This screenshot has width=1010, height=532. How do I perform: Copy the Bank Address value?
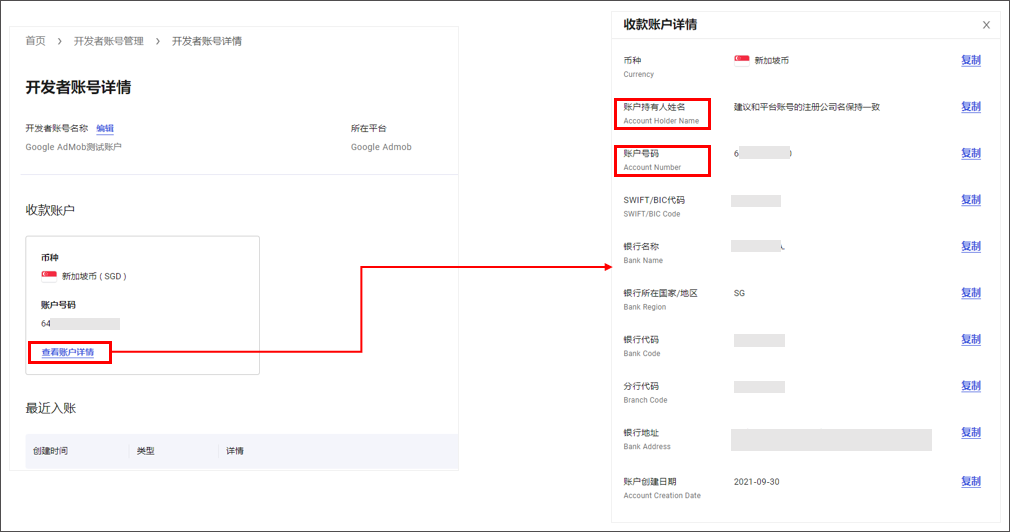coord(971,432)
